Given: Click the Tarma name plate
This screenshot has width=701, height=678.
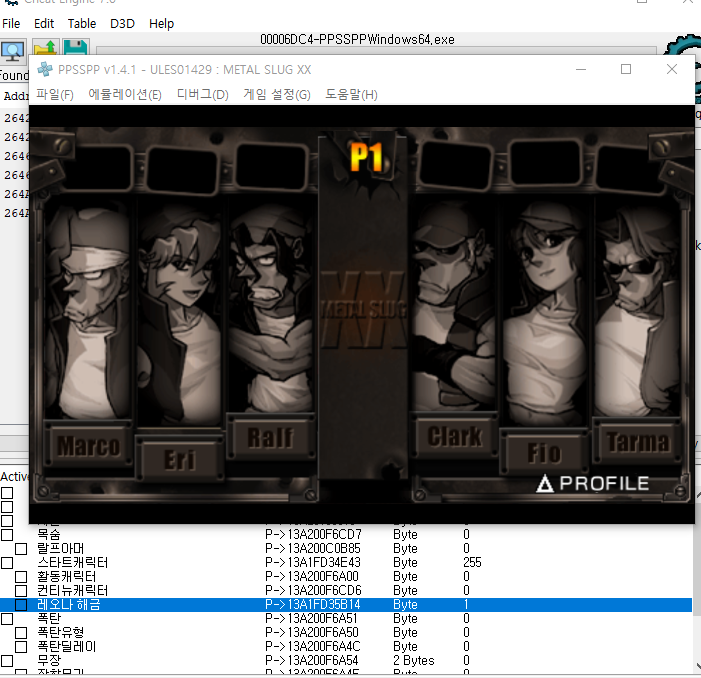Looking at the screenshot, I should 638,442.
